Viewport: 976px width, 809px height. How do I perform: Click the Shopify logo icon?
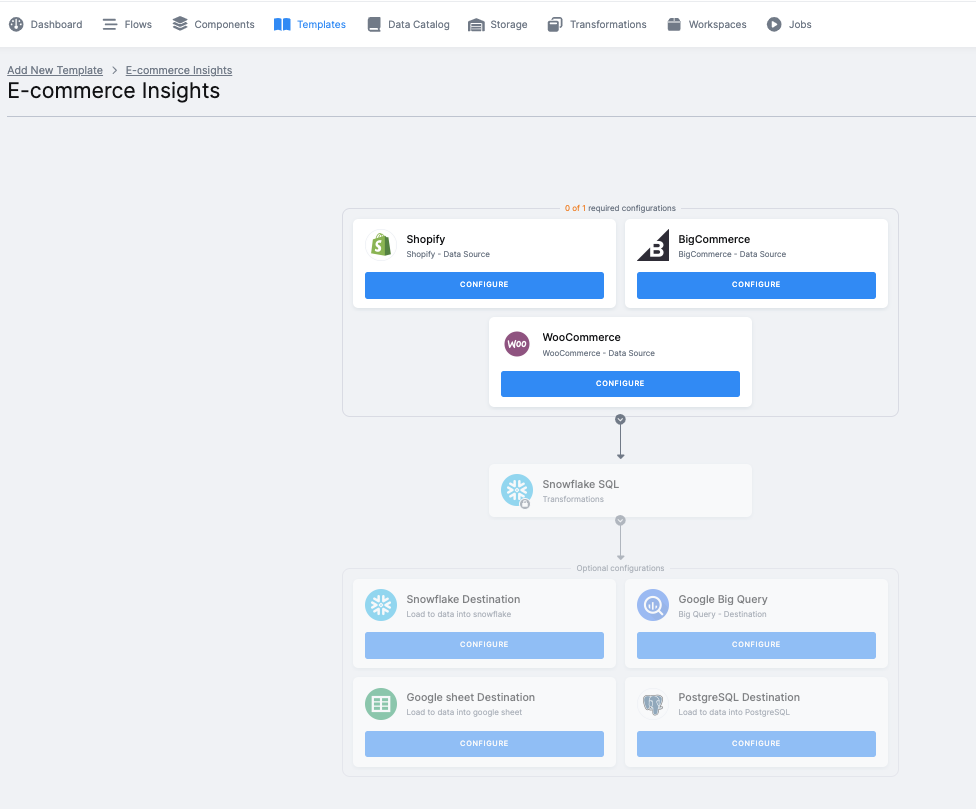[381, 244]
